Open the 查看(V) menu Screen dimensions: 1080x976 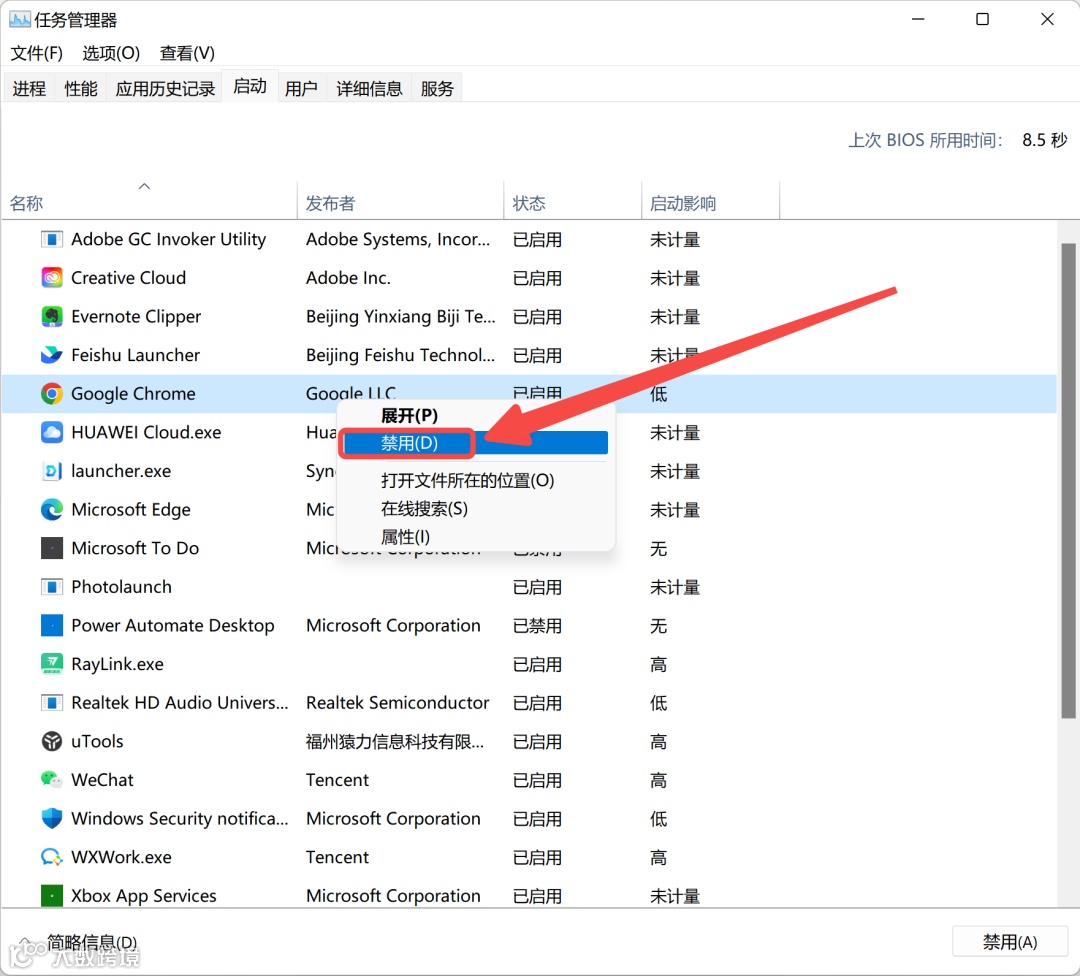[187, 53]
